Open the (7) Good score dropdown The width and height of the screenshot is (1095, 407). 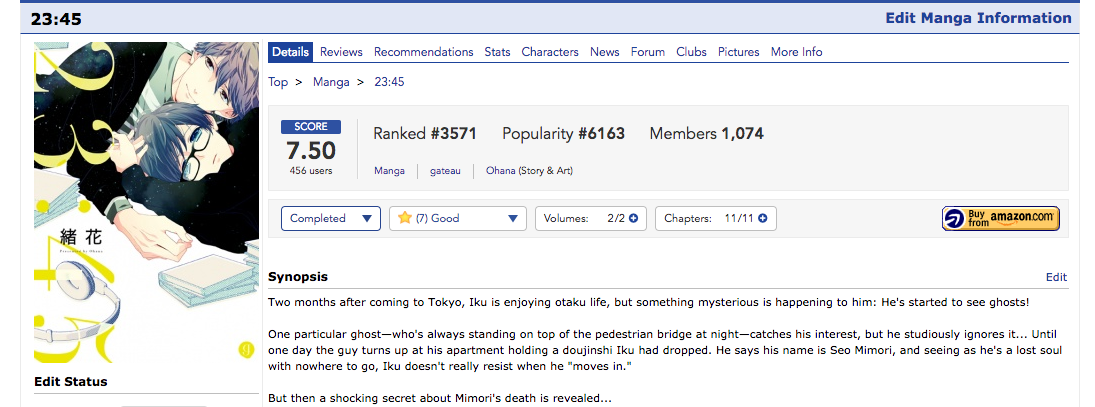pyautogui.click(x=458, y=218)
